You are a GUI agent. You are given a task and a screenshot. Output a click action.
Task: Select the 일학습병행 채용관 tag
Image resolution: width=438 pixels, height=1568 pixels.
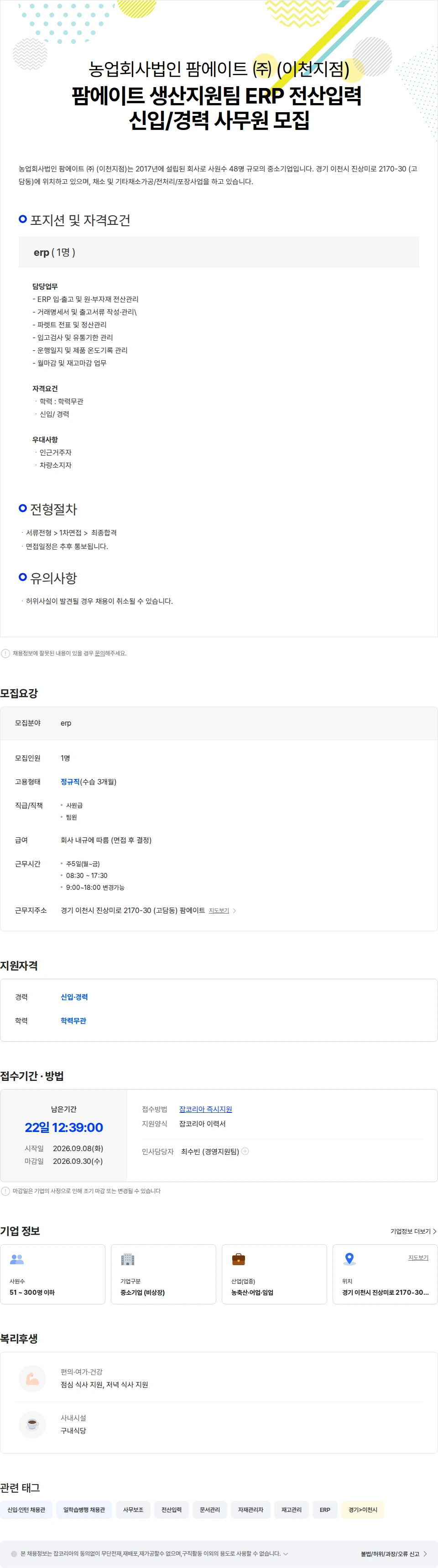[84, 1510]
